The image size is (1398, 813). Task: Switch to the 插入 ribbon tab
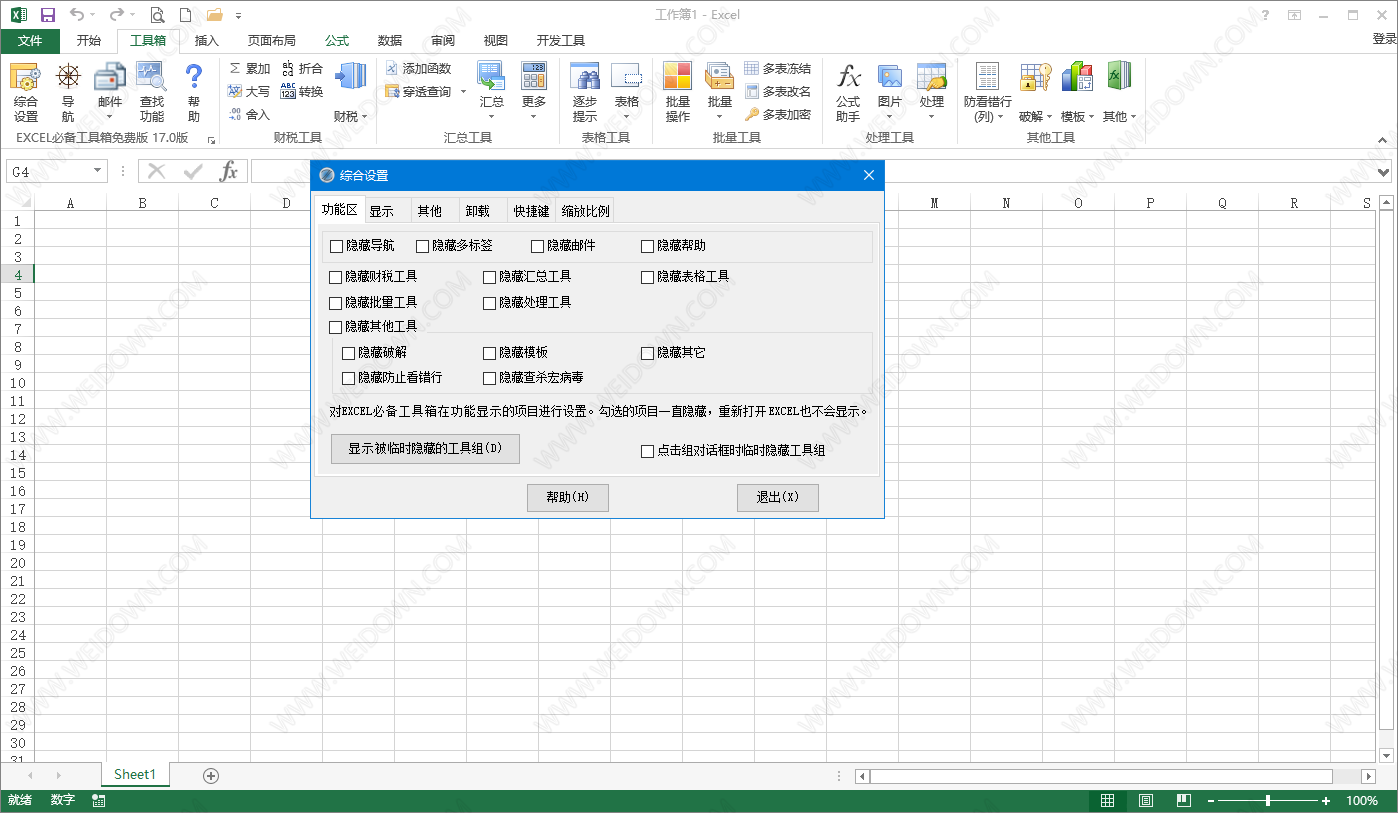pos(206,41)
